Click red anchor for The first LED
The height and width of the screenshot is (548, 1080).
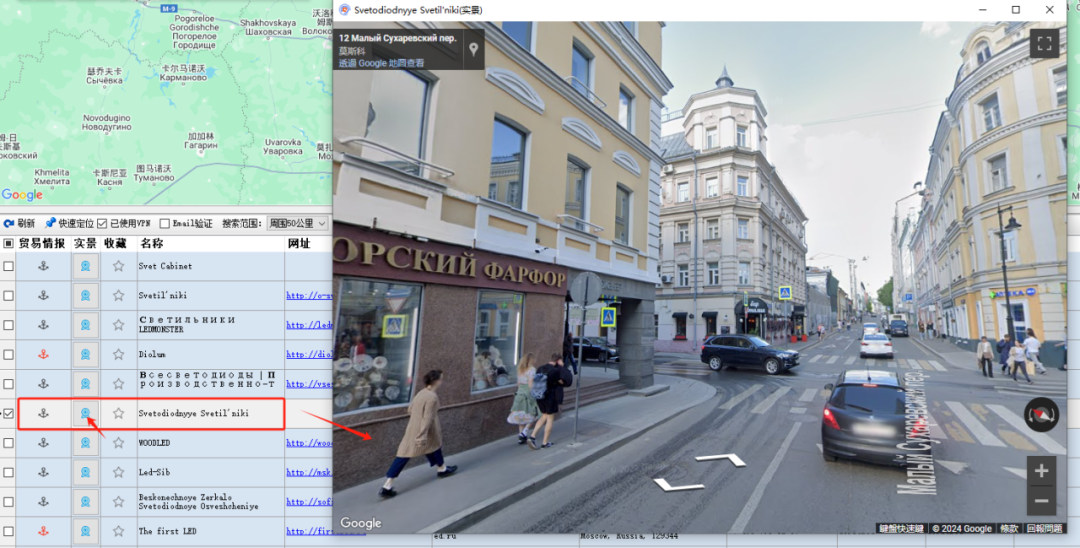tap(43, 531)
